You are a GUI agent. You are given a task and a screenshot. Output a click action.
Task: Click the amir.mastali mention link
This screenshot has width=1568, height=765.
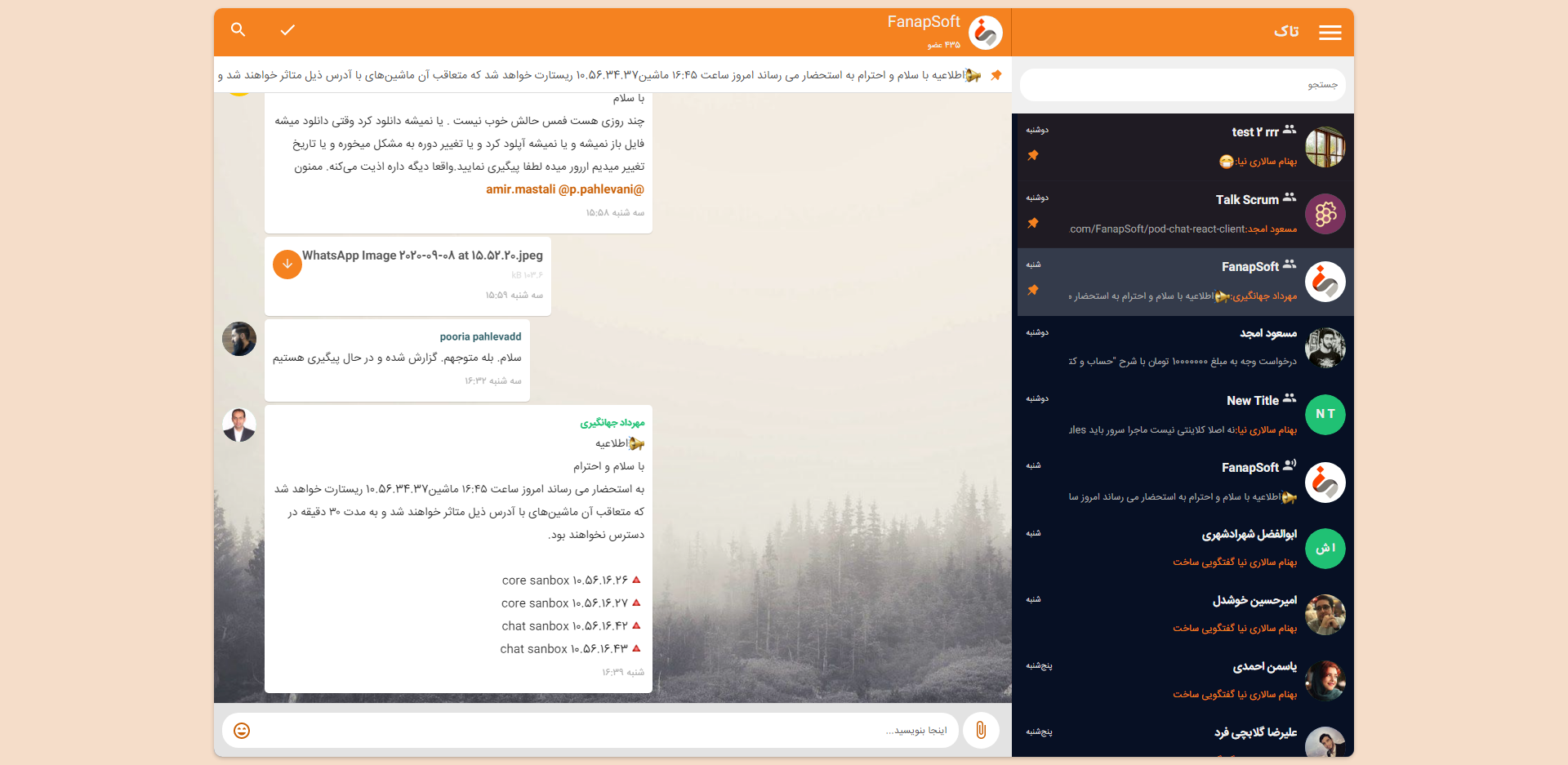coord(520,189)
